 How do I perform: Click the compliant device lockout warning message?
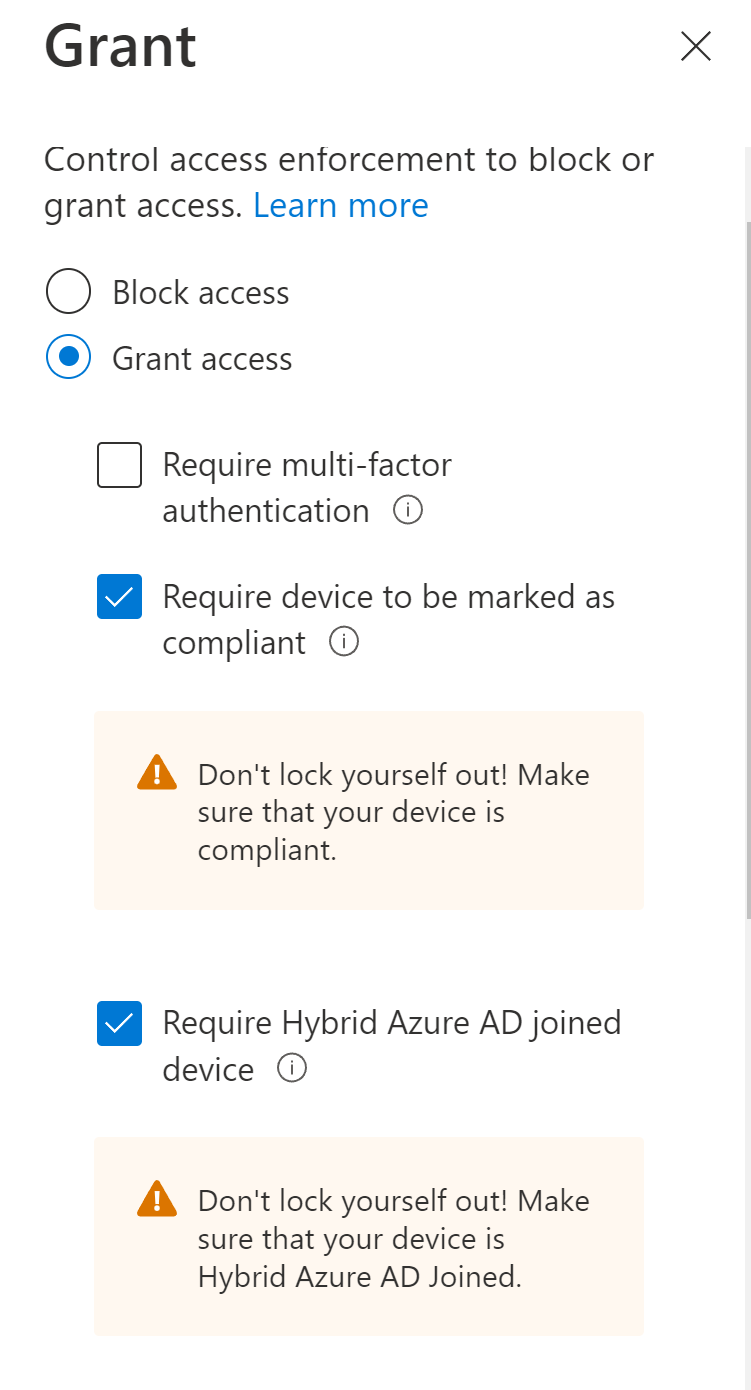(394, 812)
